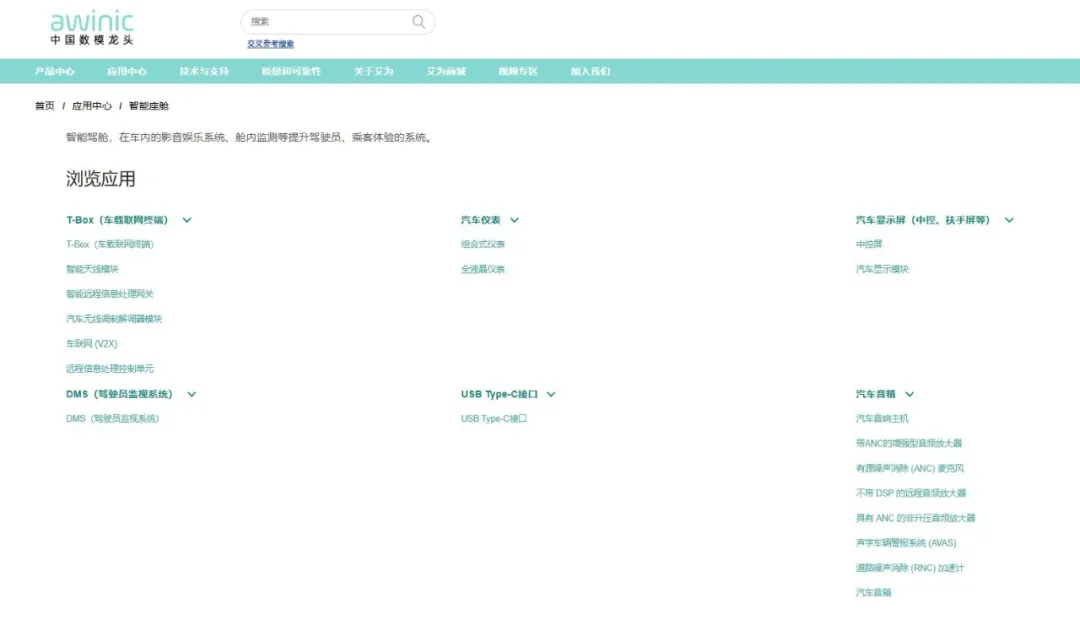Screen dimensions: 1080x636
Task: Collapse the T-Box (车载联网终端) chevron
Action: (x=187, y=220)
